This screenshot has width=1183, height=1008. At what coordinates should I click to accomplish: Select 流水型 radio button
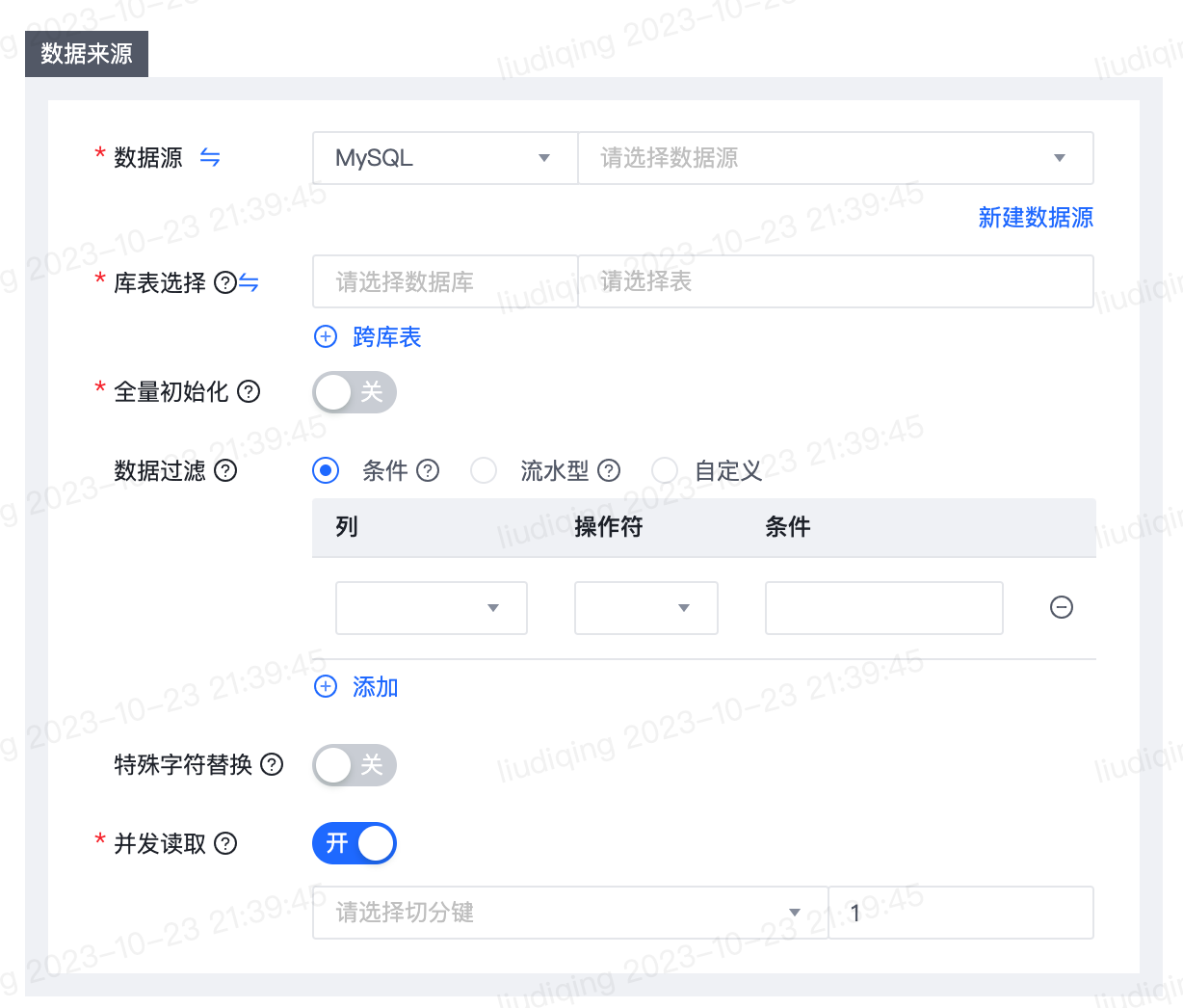tap(484, 470)
